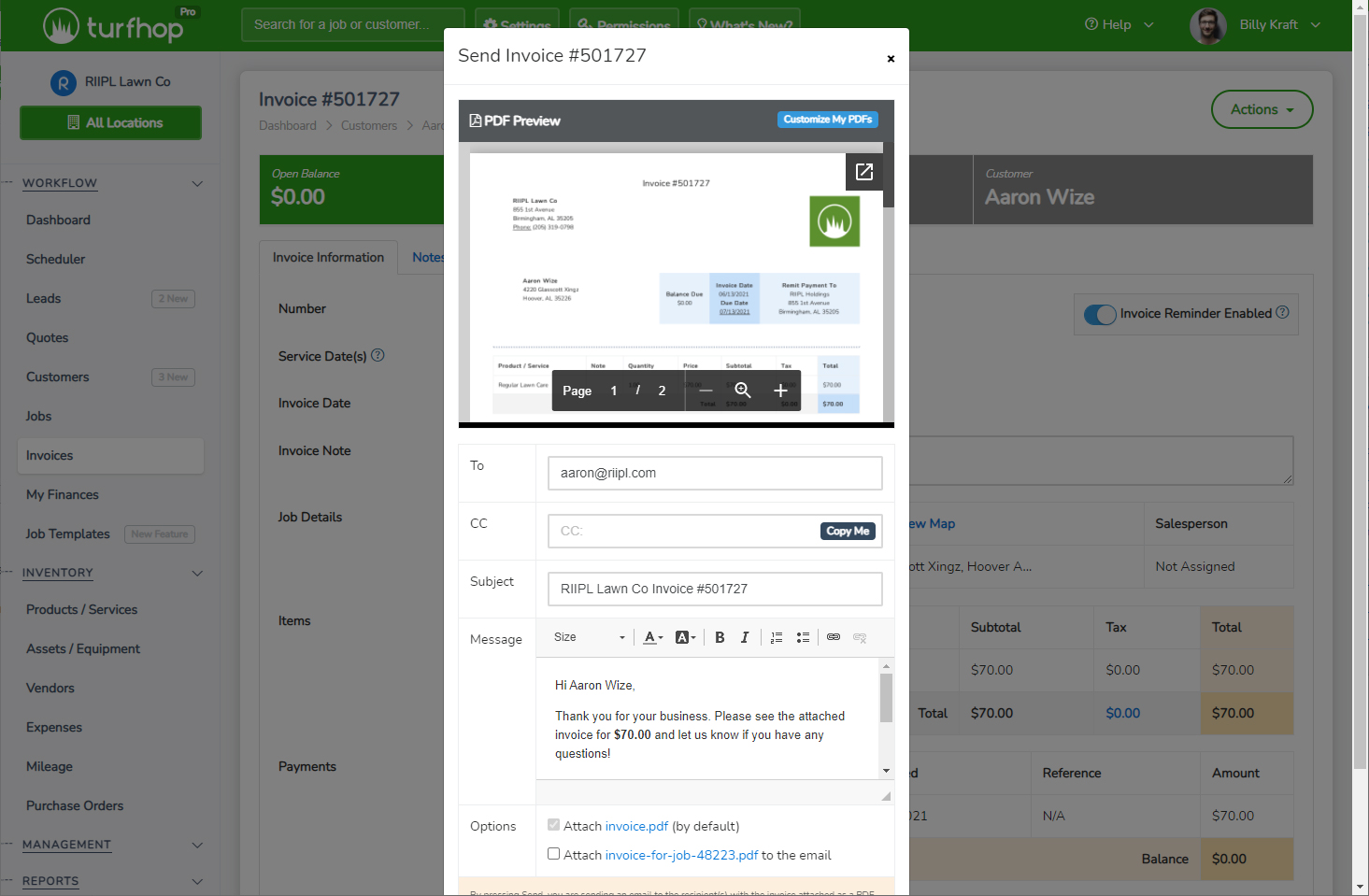The image size is (1369, 896).
Task: Click the editor resize grip corner
Action: [886, 796]
